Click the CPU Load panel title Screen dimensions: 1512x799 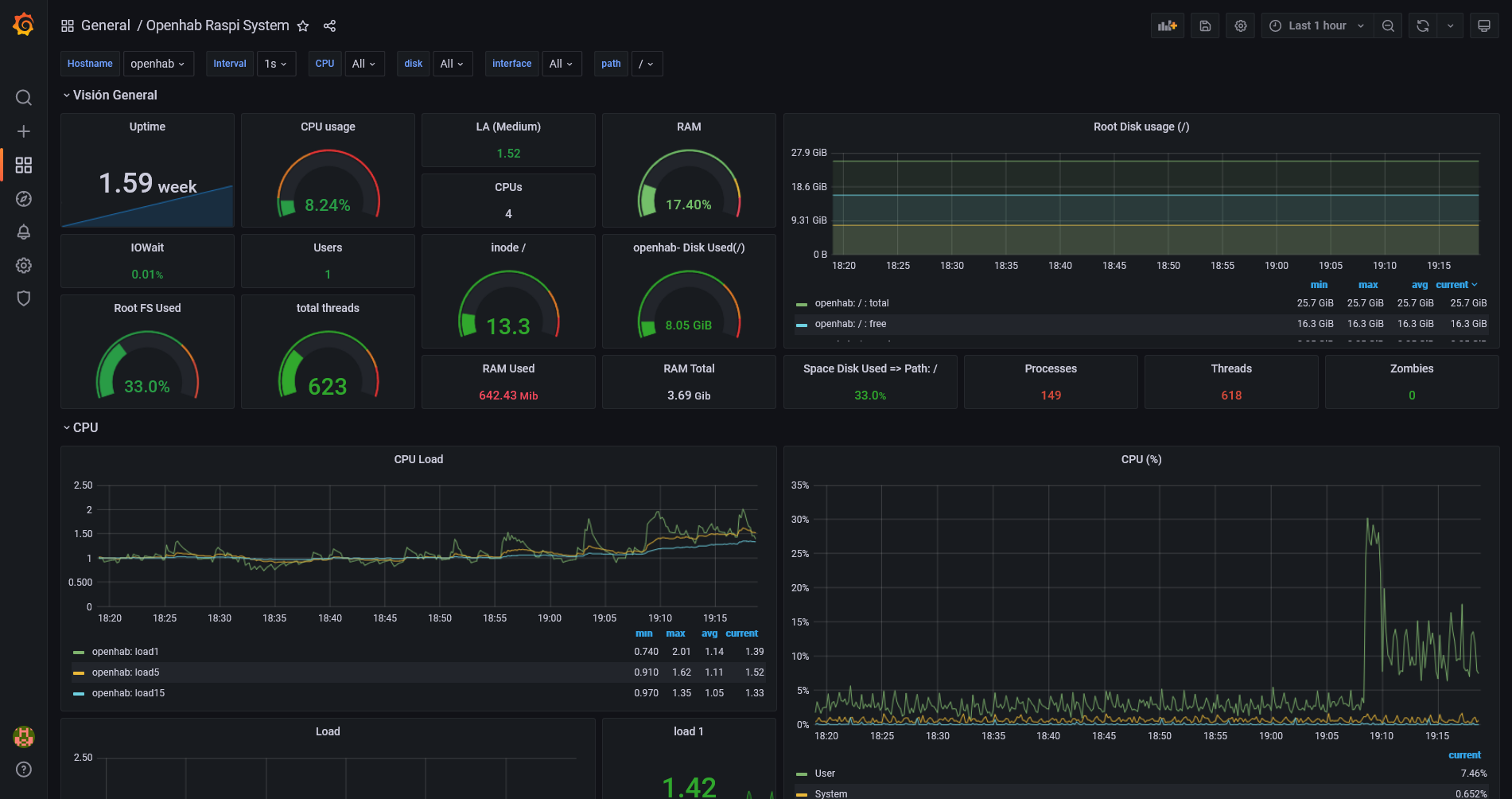coord(418,459)
